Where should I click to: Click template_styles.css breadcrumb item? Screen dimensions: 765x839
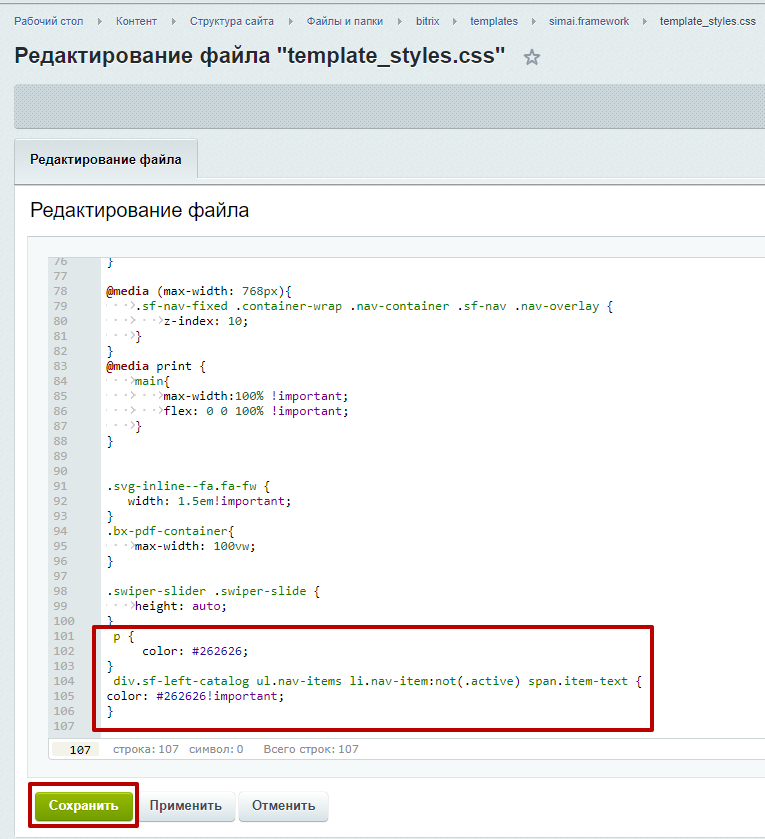(x=707, y=21)
